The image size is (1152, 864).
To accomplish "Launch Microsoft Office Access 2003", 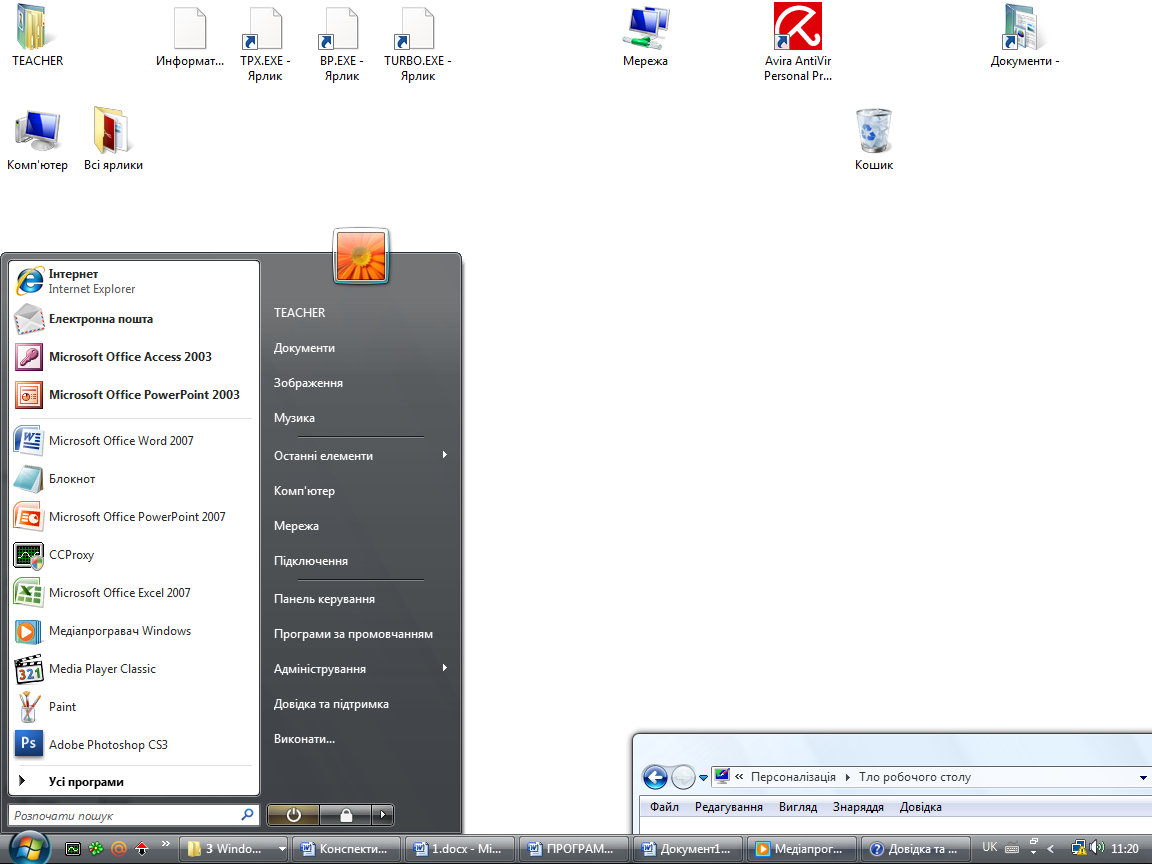I will pyautogui.click(x=134, y=357).
